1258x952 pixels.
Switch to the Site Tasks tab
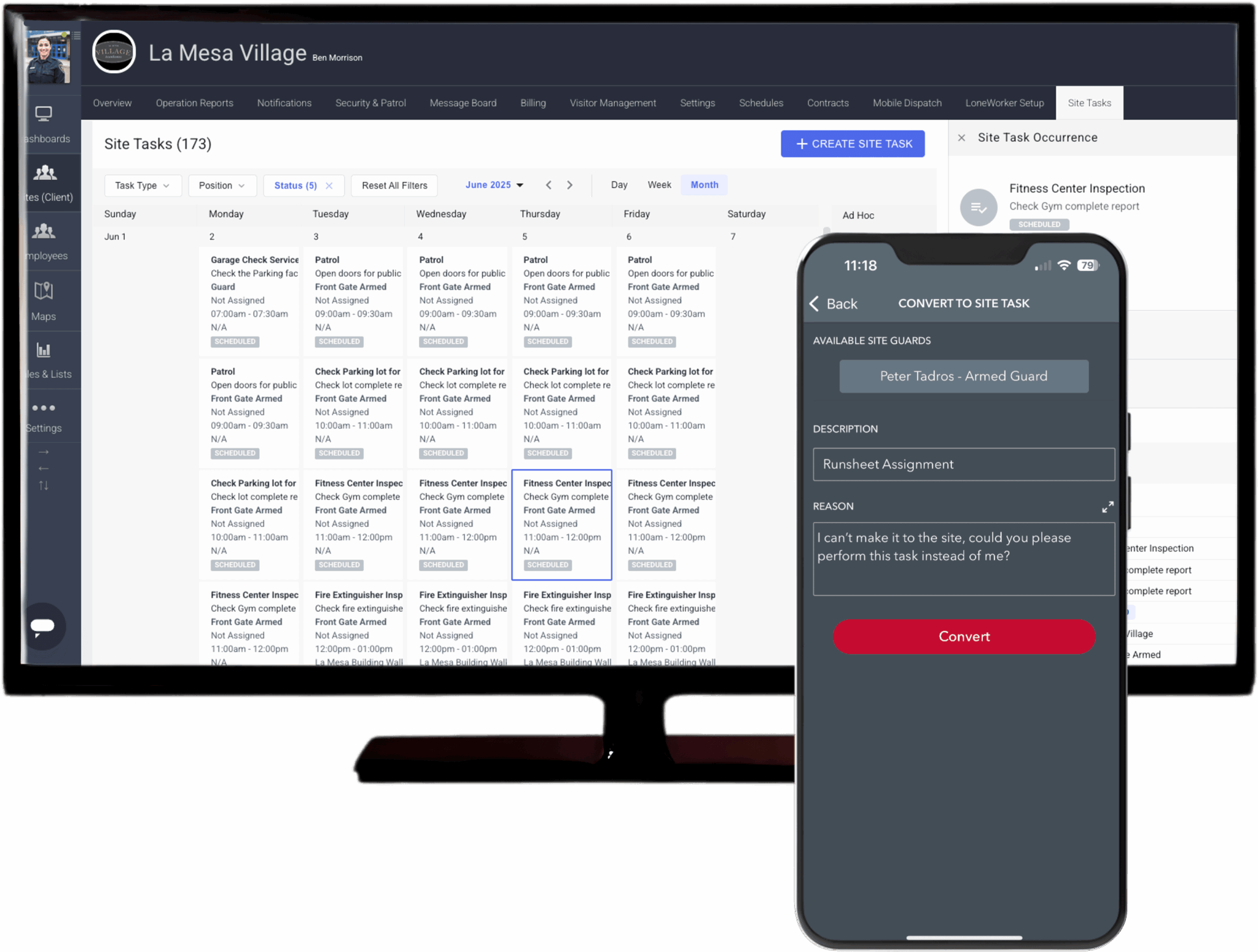coord(1089,103)
